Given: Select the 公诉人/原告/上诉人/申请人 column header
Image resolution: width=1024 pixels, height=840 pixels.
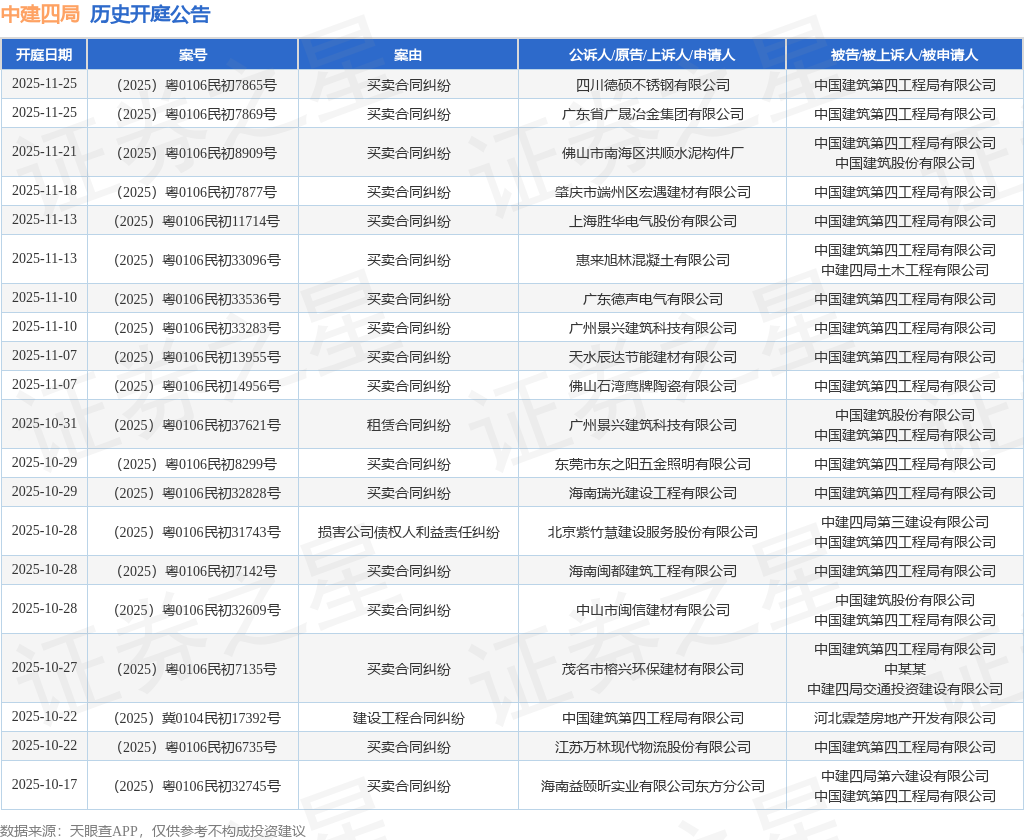Looking at the screenshot, I should (652, 55).
